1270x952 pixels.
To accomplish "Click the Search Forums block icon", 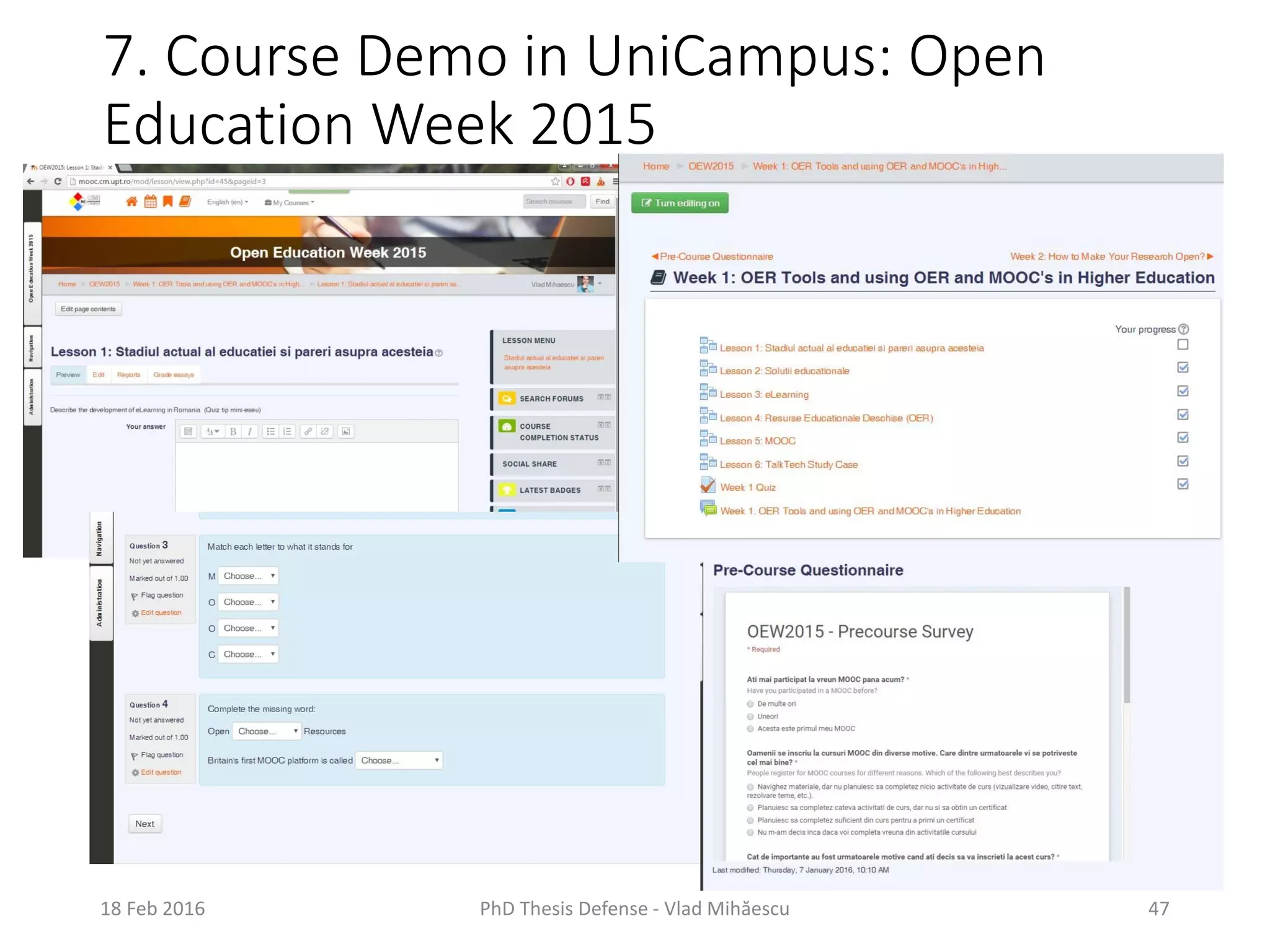I will coord(507,399).
